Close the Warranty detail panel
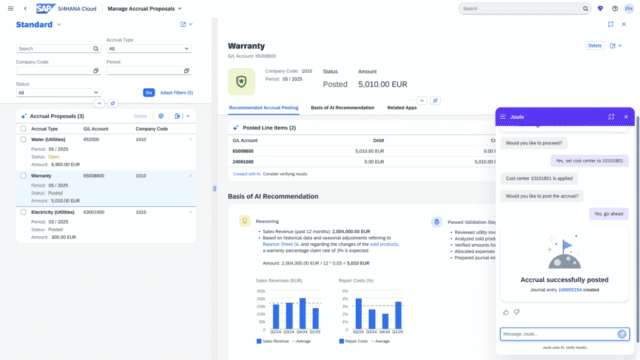The height and width of the screenshot is (360, 640). pyautogui.click(x=624, y=24)
